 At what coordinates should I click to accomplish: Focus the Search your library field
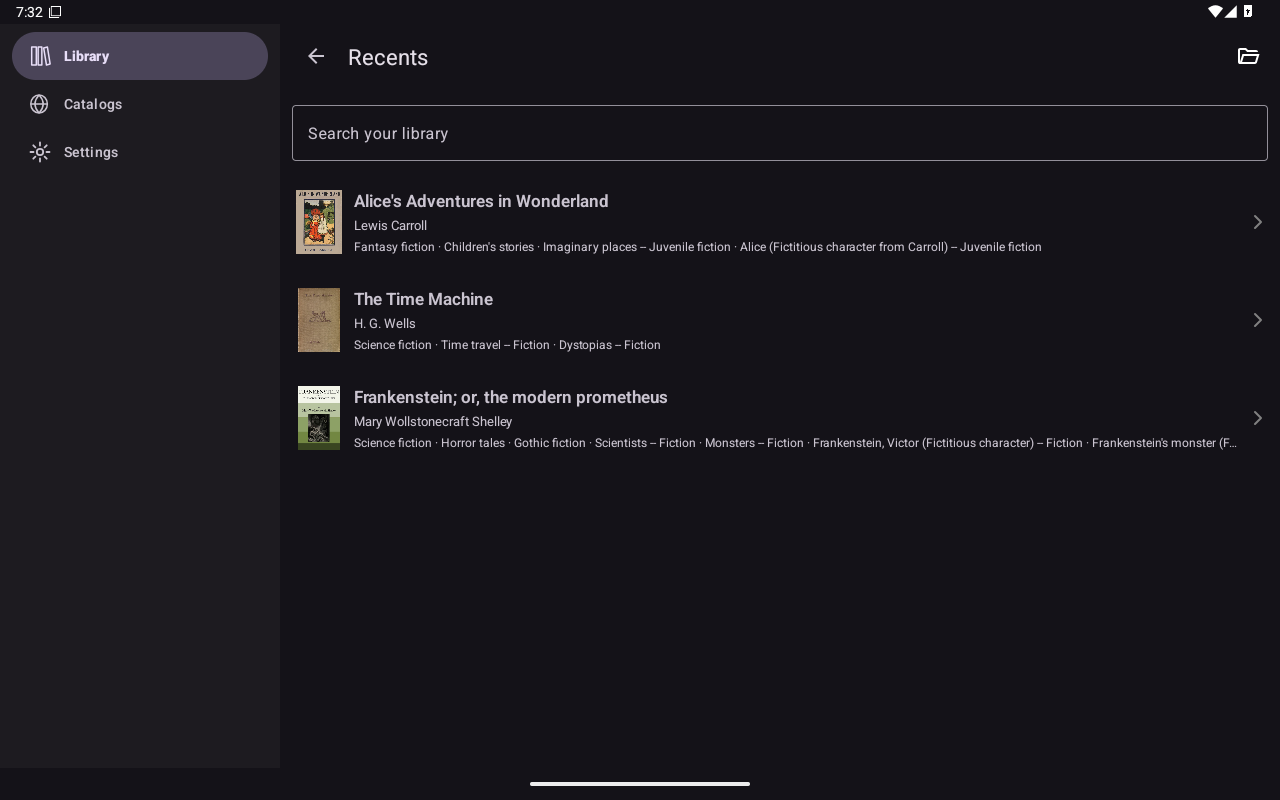[780, 133]
